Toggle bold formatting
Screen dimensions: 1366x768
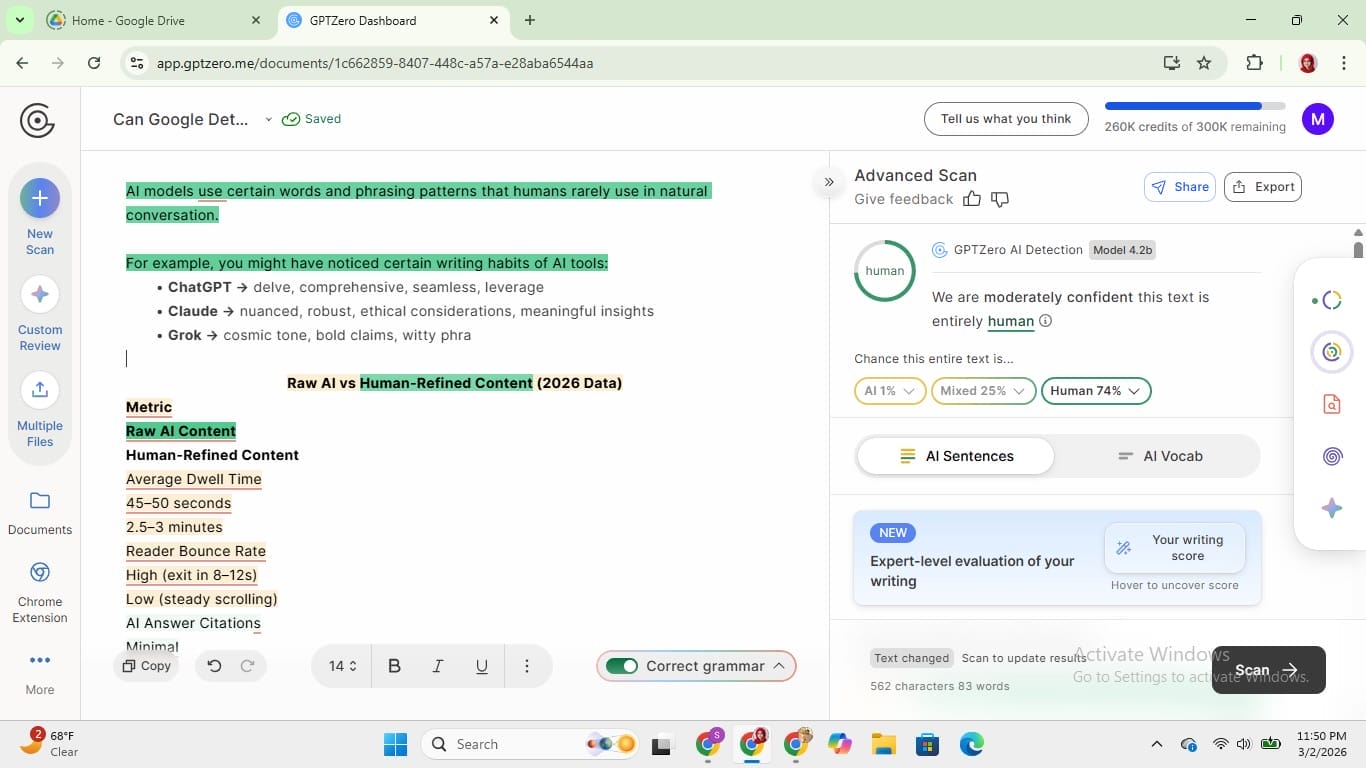[394, 666]
